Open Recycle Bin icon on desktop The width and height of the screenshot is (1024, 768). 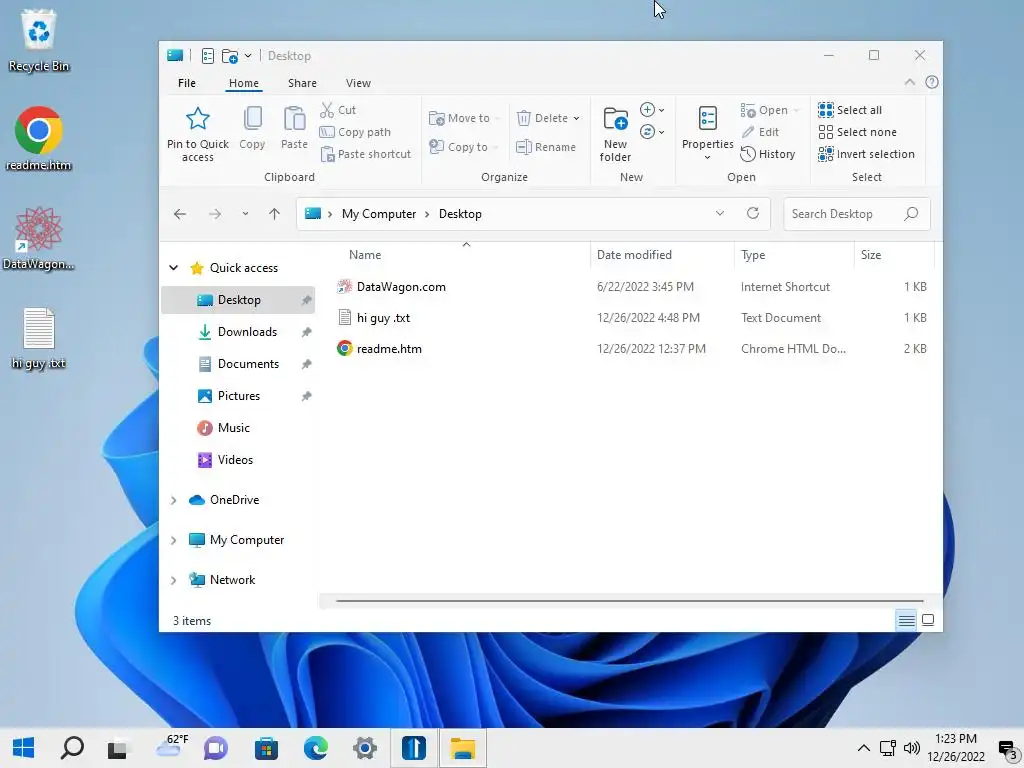tap(39, 40)
